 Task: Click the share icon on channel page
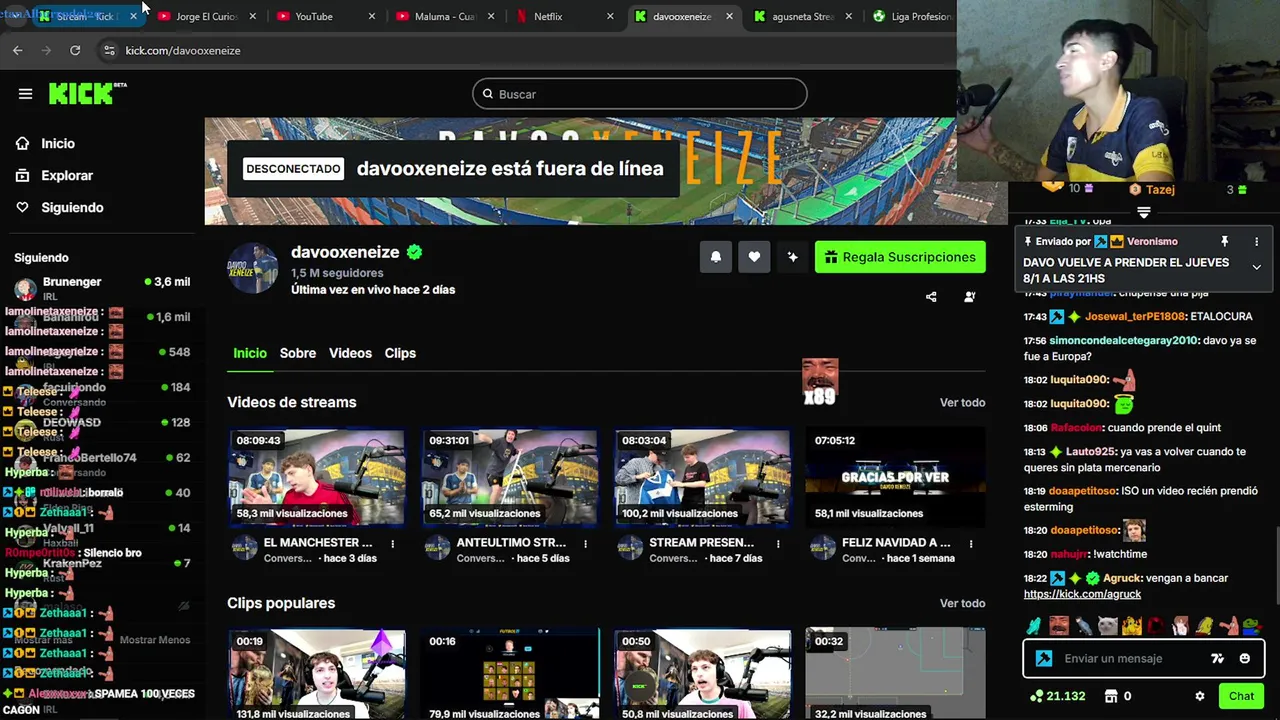(931, 297)
